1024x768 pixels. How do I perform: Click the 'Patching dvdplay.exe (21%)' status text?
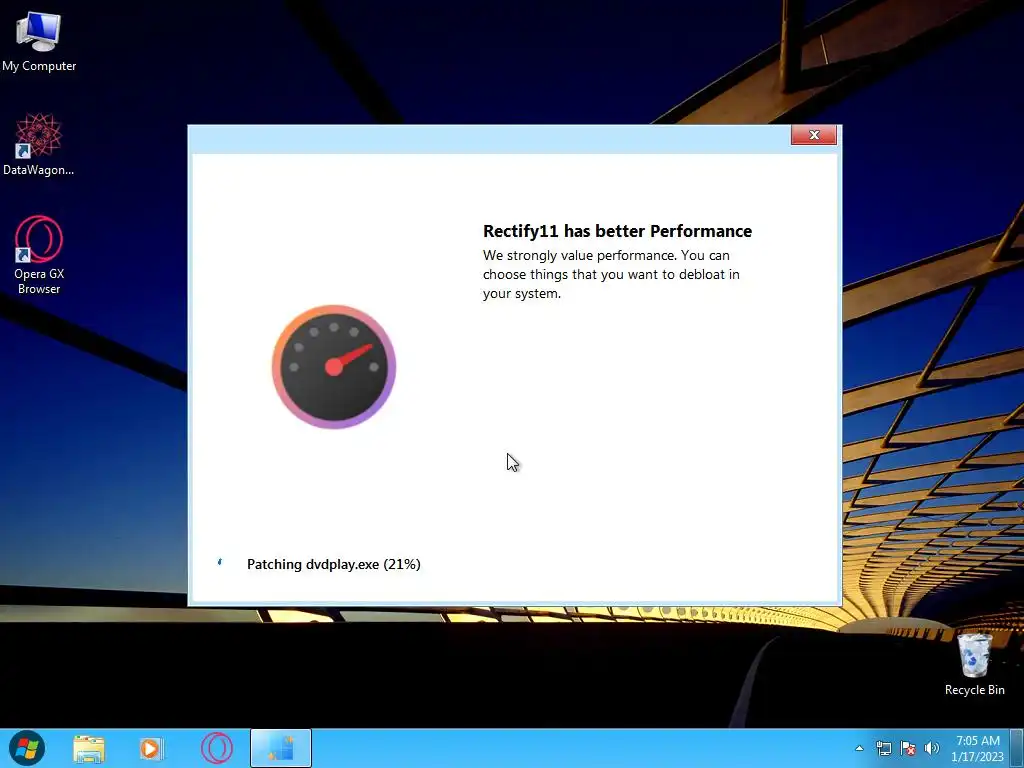(x=334, y=564)
